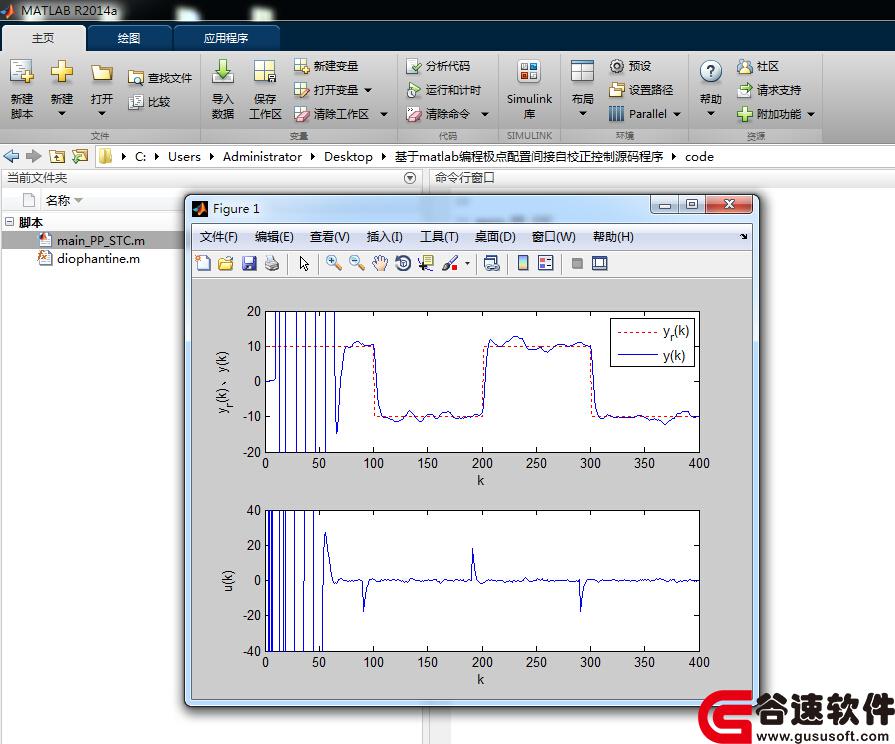Click the Insert Legend toolbar icon
895x744 pixels.
(546, 263)
